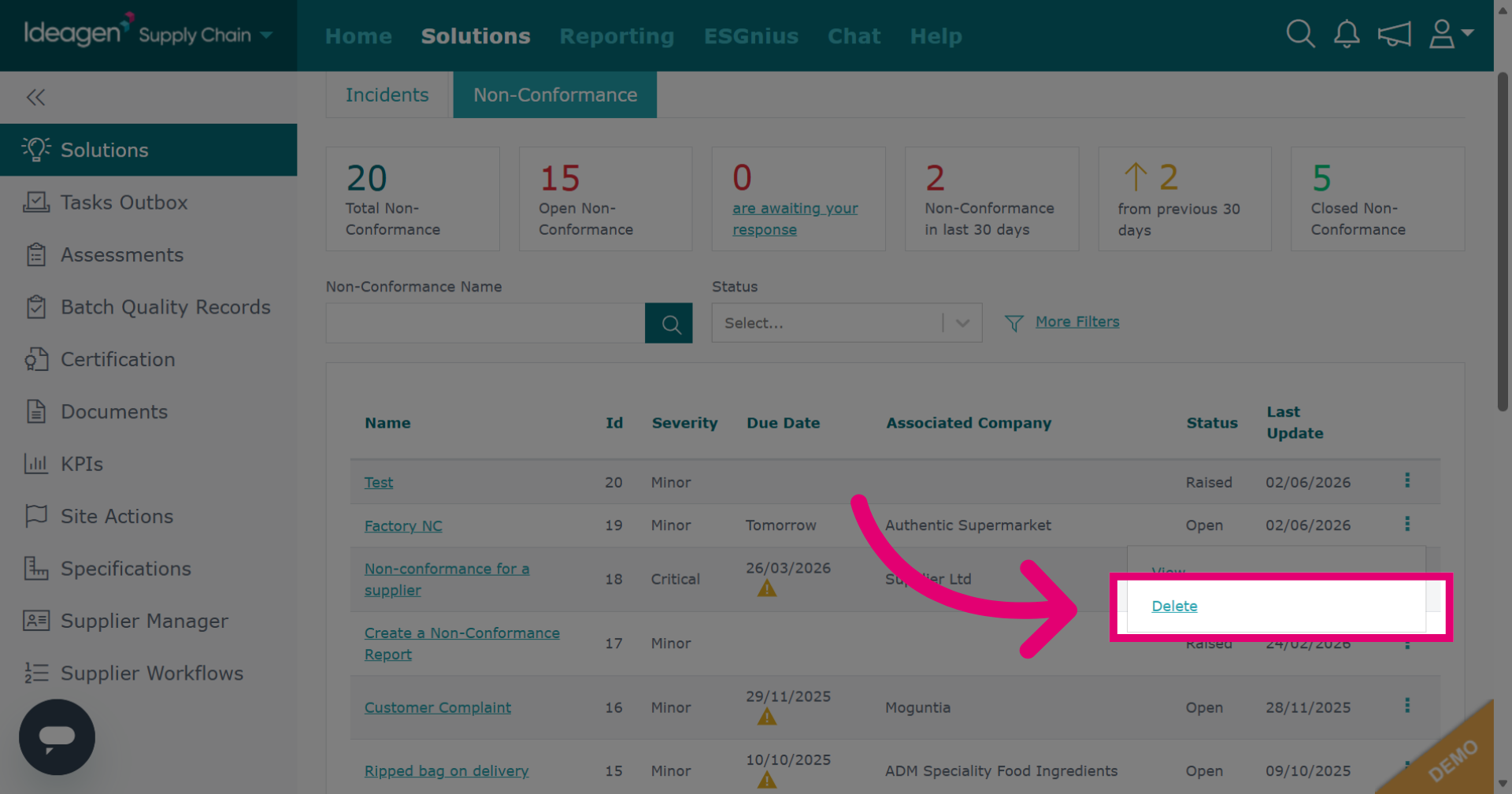This screenshot has height=794, width=1512.
Task: Go to Assessments in sidebar
Action: pyautogui.click(x=148, y=254)
